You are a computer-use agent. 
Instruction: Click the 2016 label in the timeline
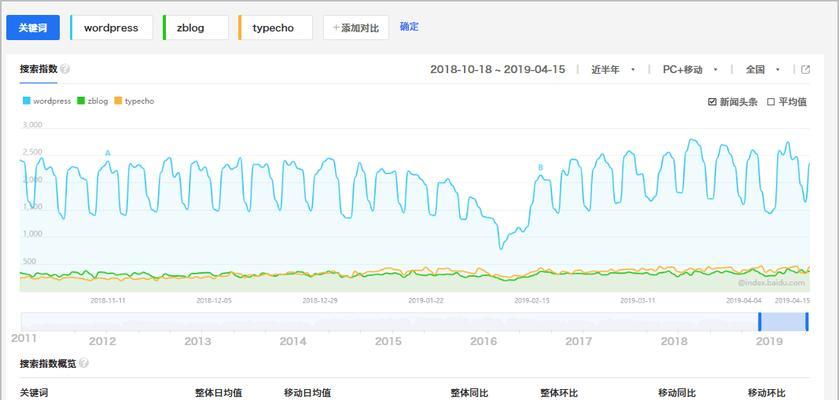coord(483,341)
